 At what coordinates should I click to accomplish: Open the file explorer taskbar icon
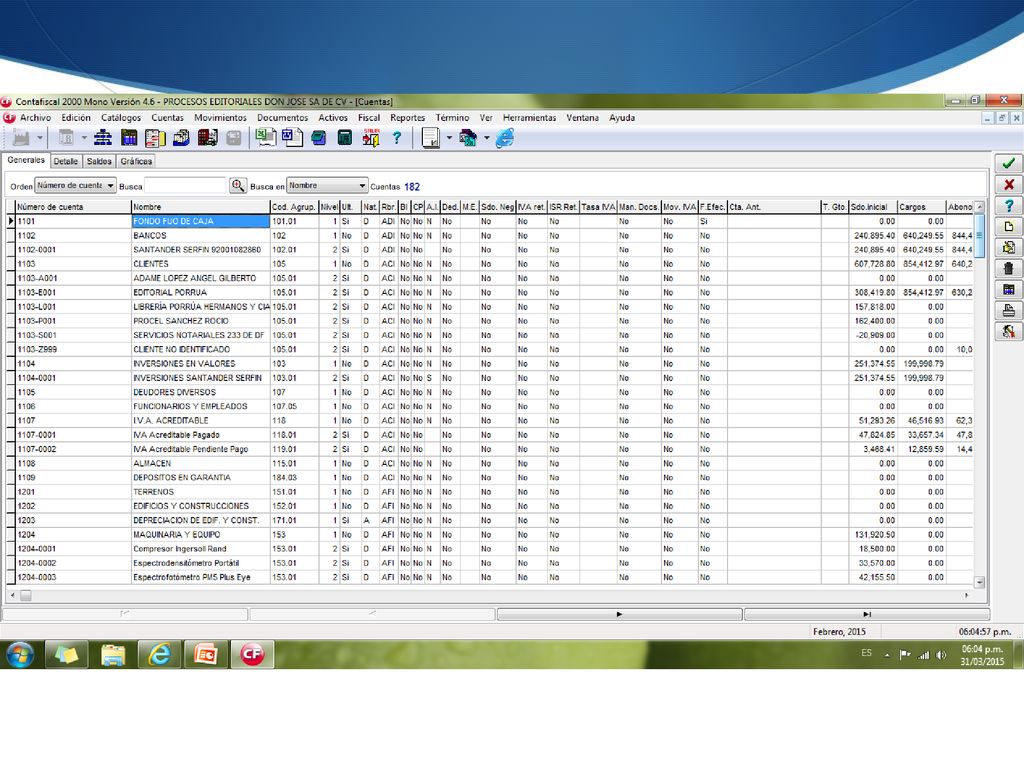click(113, 654)
